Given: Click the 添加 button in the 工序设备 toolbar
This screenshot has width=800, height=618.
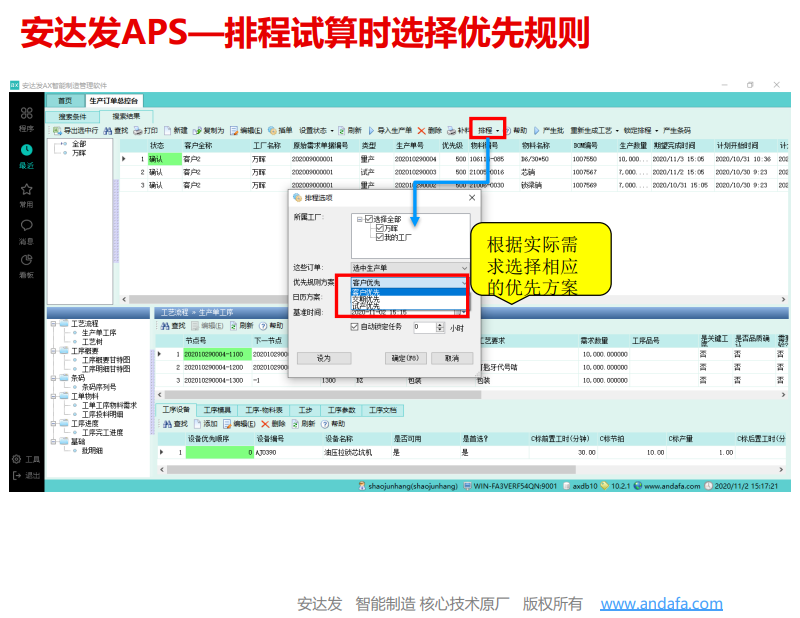Looking at the screenshot, I should point(206,424).
